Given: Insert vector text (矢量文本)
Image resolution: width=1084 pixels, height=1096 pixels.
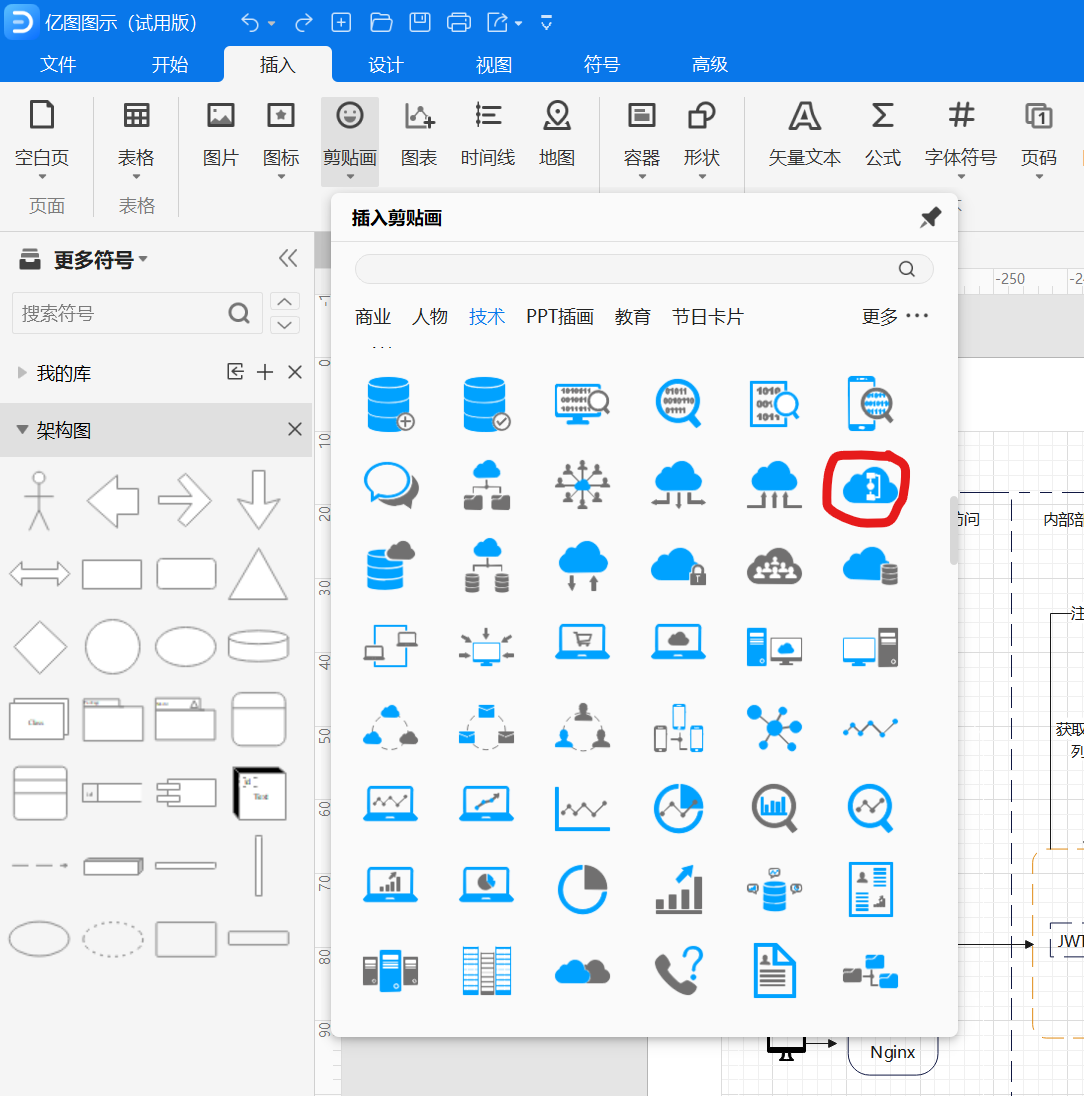Looking at the screenshot, I should tap(804, 134).
